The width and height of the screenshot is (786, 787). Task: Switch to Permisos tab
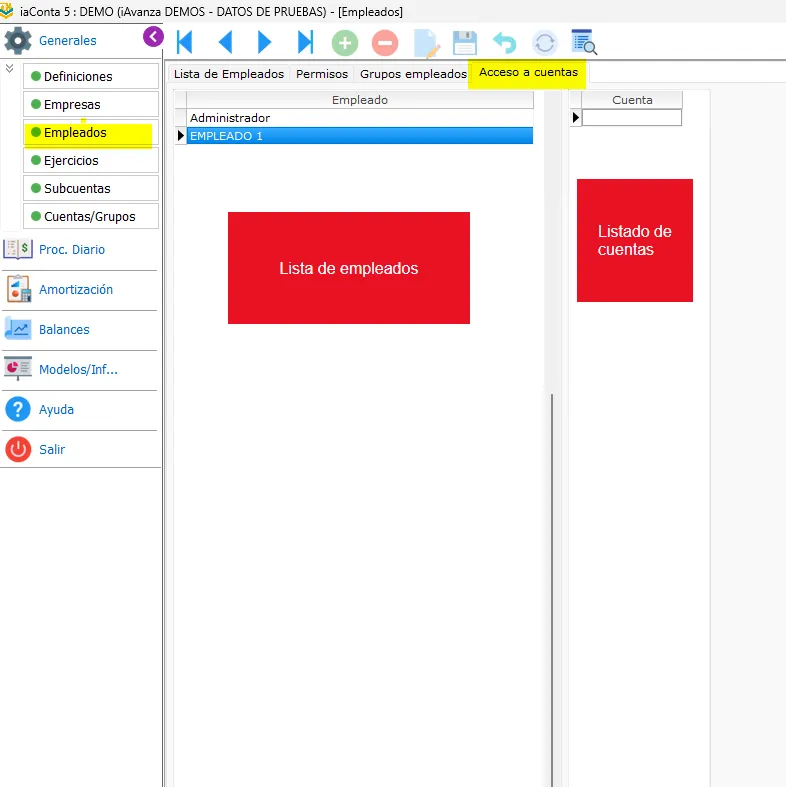point(322,74)
